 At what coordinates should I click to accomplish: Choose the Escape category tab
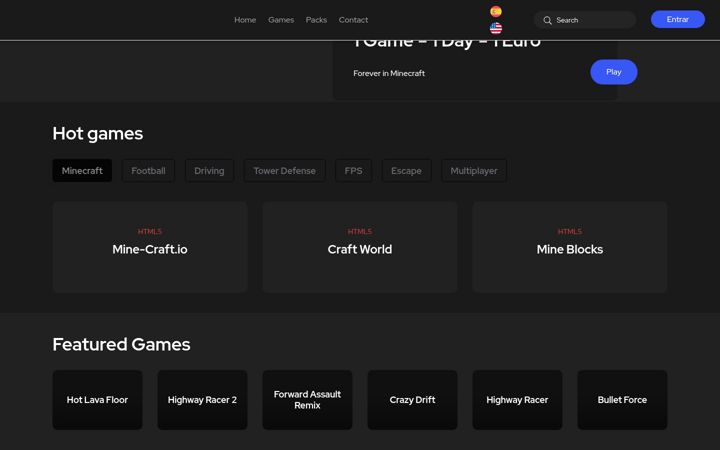[x=406, y=171]
